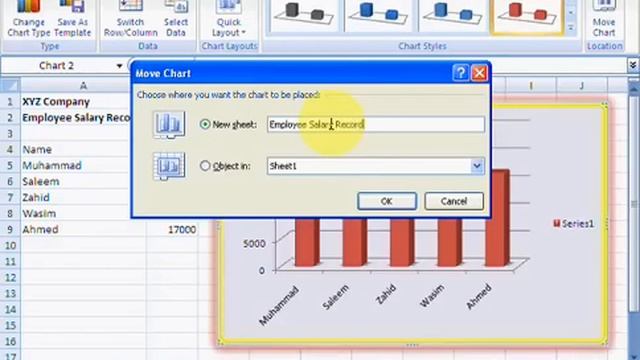Click the embedded object chart icon
Viewport: 640px width, 360px height.
pyautogui.click(x=169, y=166)
